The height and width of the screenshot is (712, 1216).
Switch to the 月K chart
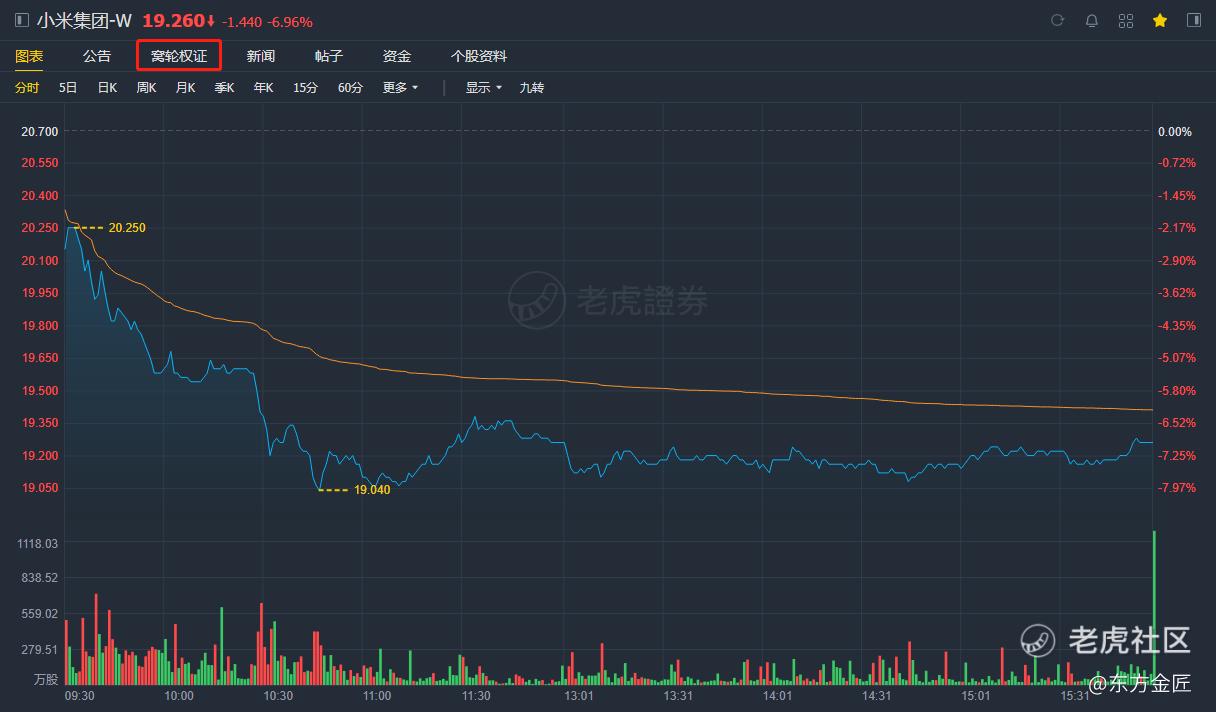tap(185, 88)
